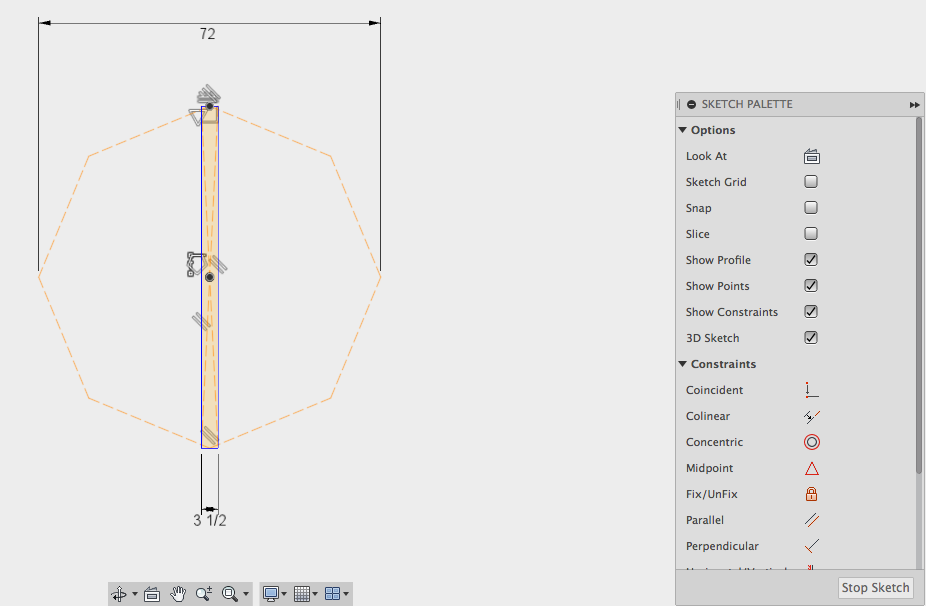Turn on Snap
926x606 pixels.
click(811, 207)
